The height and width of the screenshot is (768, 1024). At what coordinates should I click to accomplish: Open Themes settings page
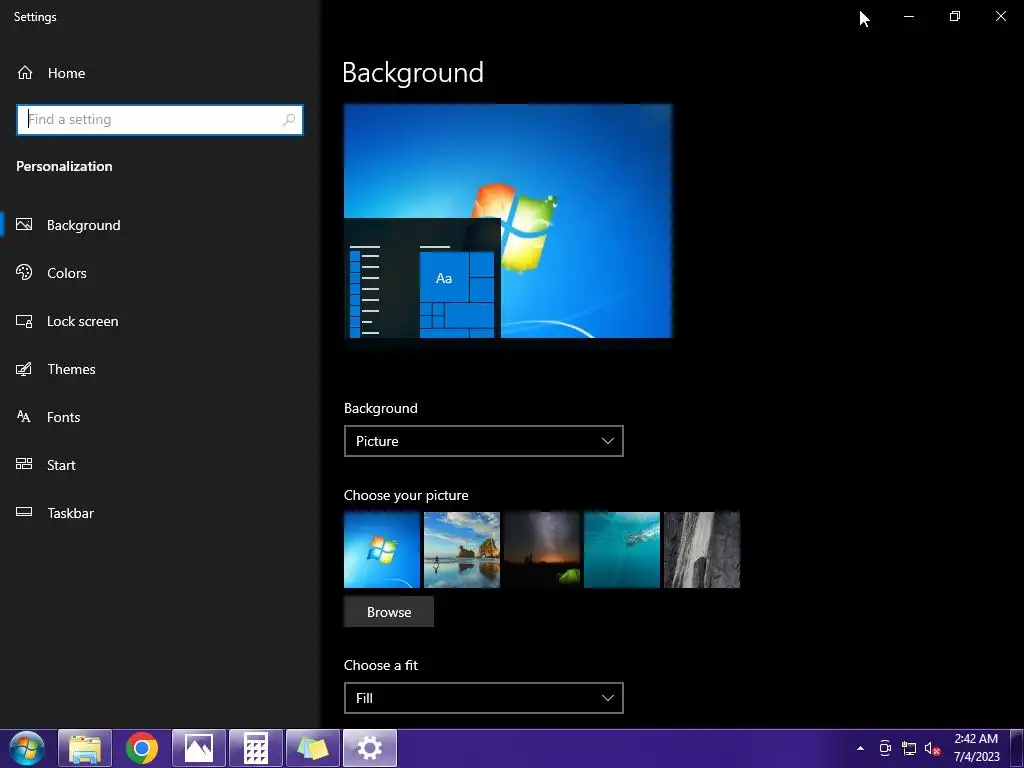click(71, 369)
